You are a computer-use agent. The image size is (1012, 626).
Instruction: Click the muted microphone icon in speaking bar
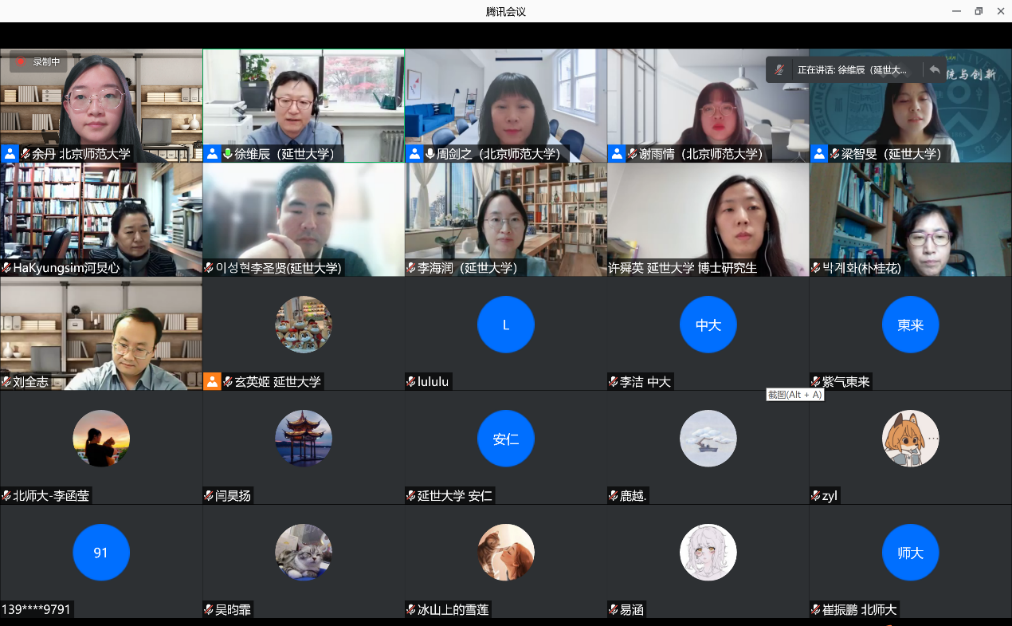780,70
